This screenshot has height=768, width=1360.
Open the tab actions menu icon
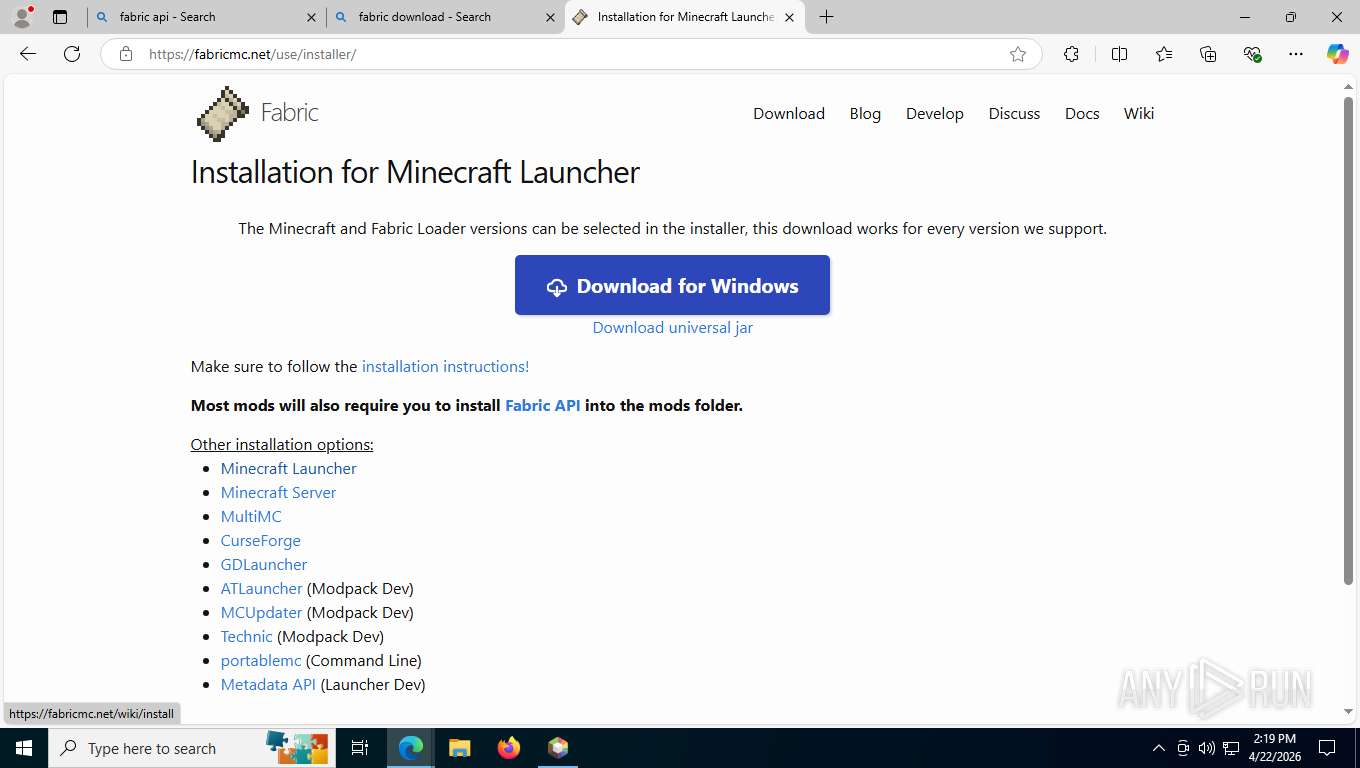click(60, 17)
